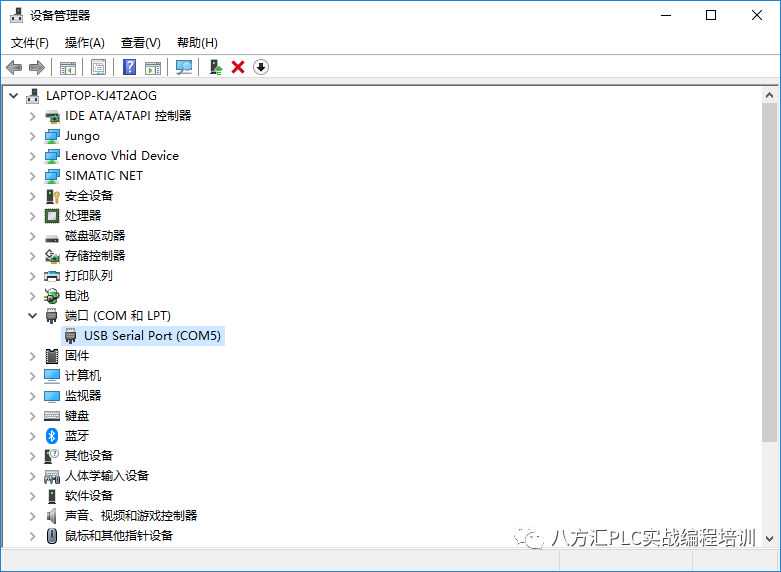Expand the 磁盘驱动器 category
Viewport: 781px width, 572px height.
click(x=32, y=236)
